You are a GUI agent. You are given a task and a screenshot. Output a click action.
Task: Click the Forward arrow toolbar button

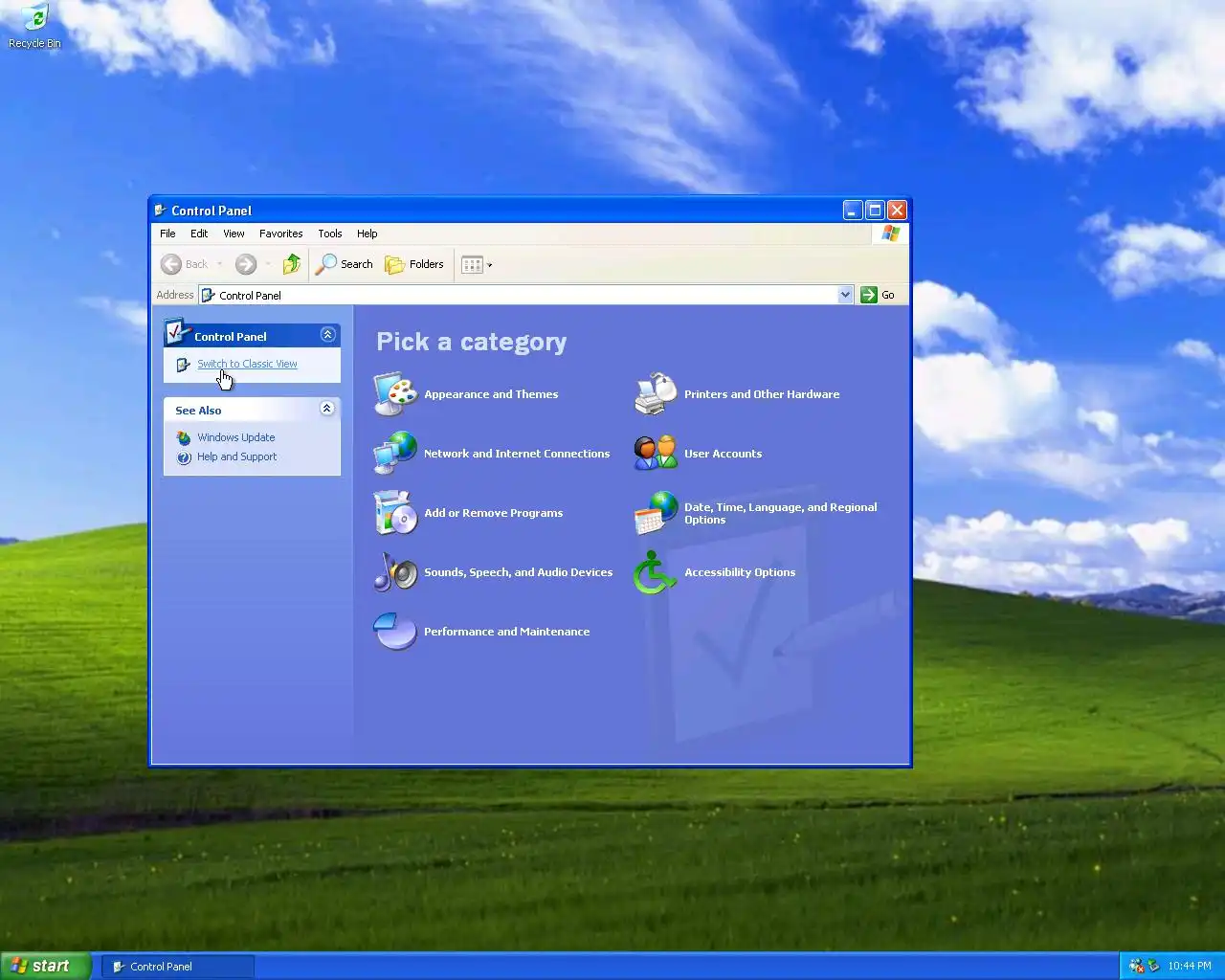[246, 264]
